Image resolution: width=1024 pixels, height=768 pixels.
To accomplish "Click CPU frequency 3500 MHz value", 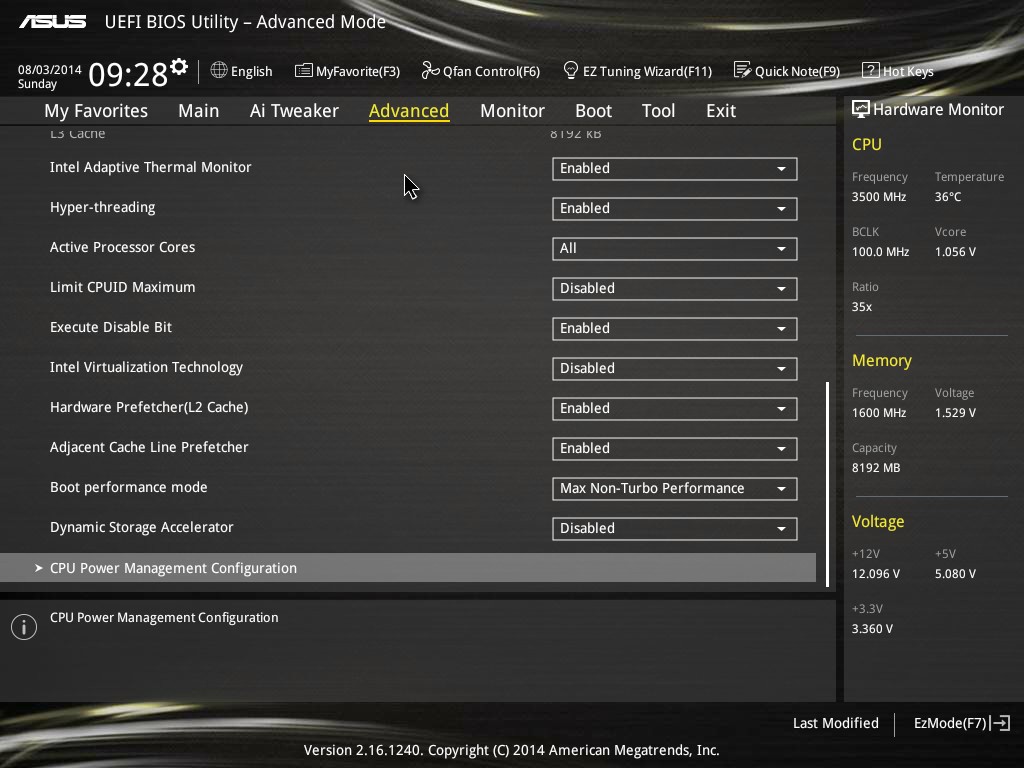I will click(879, 197).
